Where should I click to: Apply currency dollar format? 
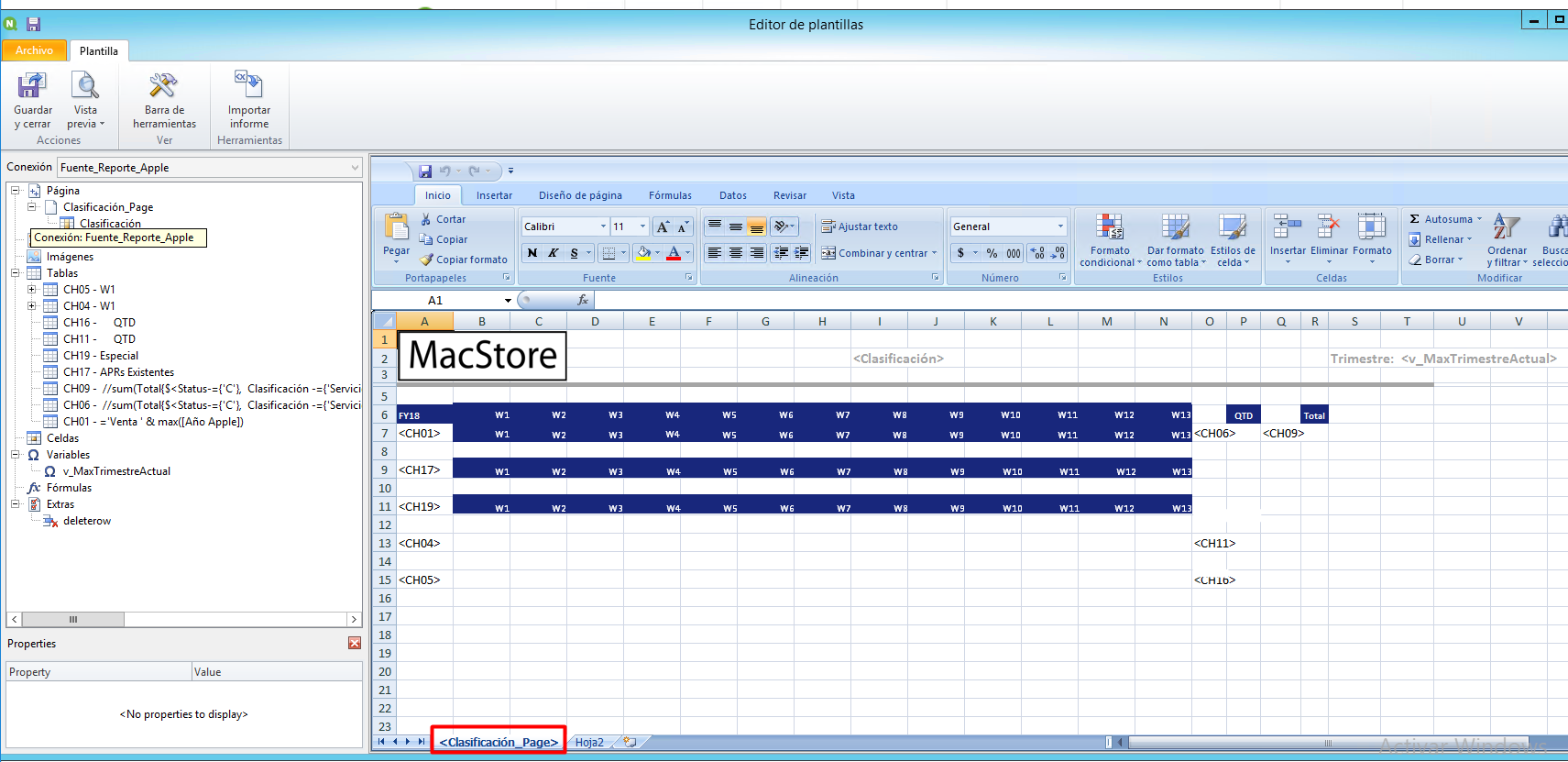960,253
